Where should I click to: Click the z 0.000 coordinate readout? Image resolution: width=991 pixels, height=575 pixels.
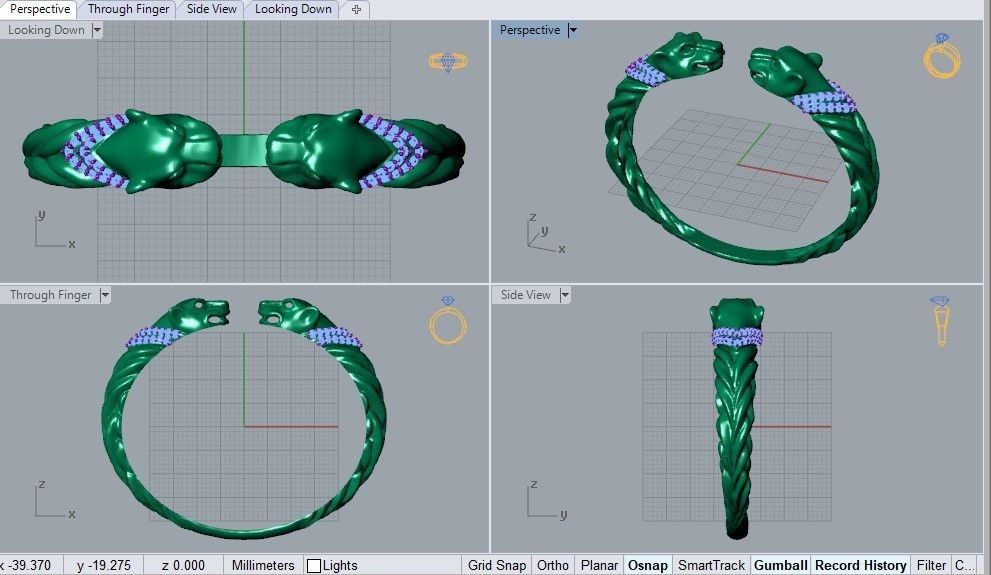[x=183, y=565]
